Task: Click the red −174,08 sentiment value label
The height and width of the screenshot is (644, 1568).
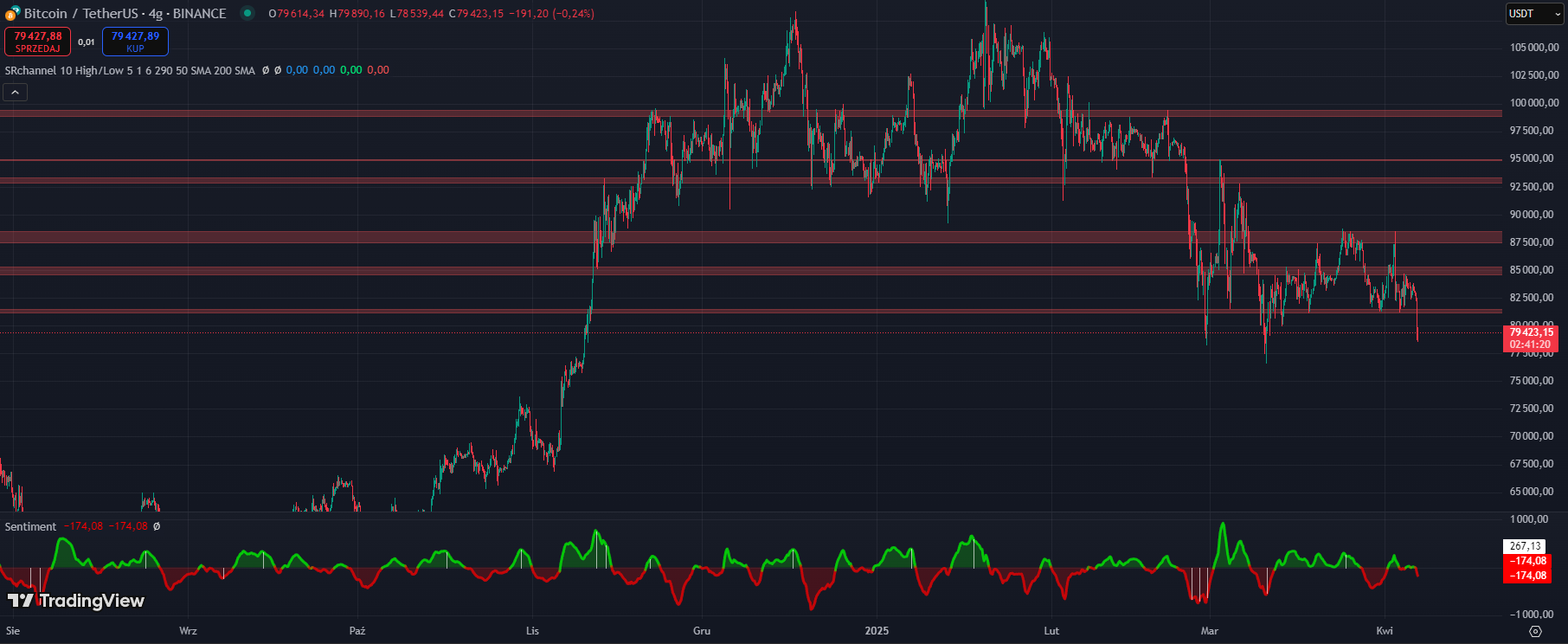Action: [x=1528, y=561]
